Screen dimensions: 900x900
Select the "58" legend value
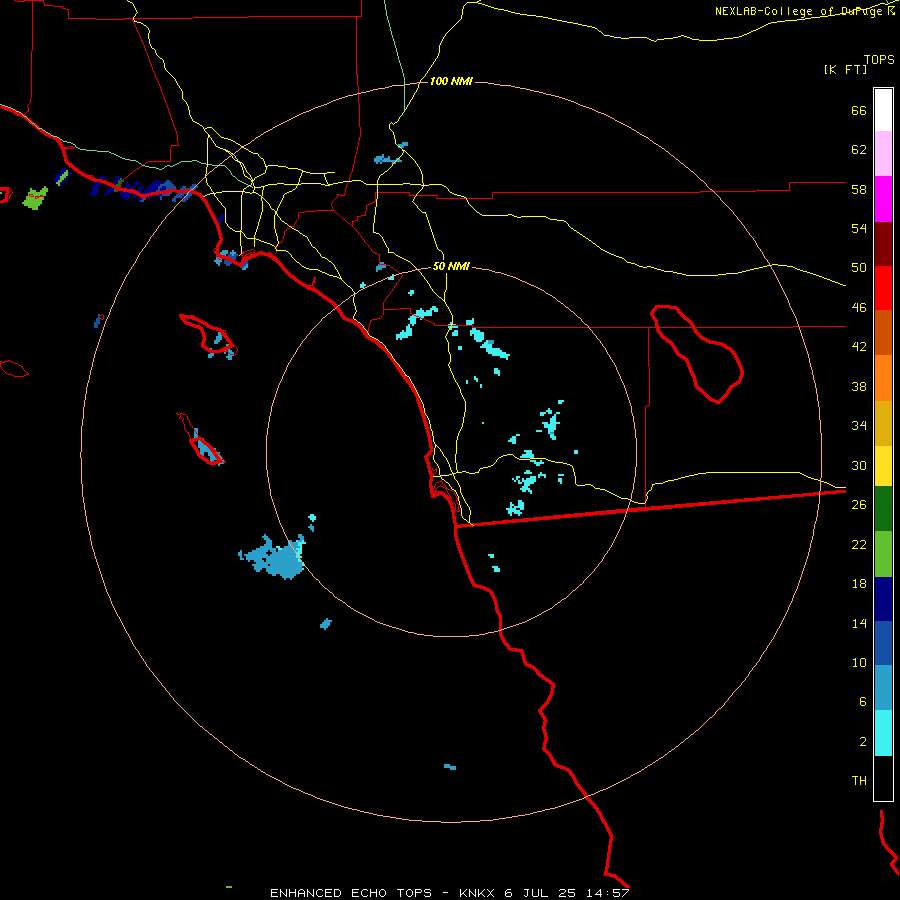click(x=859, y=189)
